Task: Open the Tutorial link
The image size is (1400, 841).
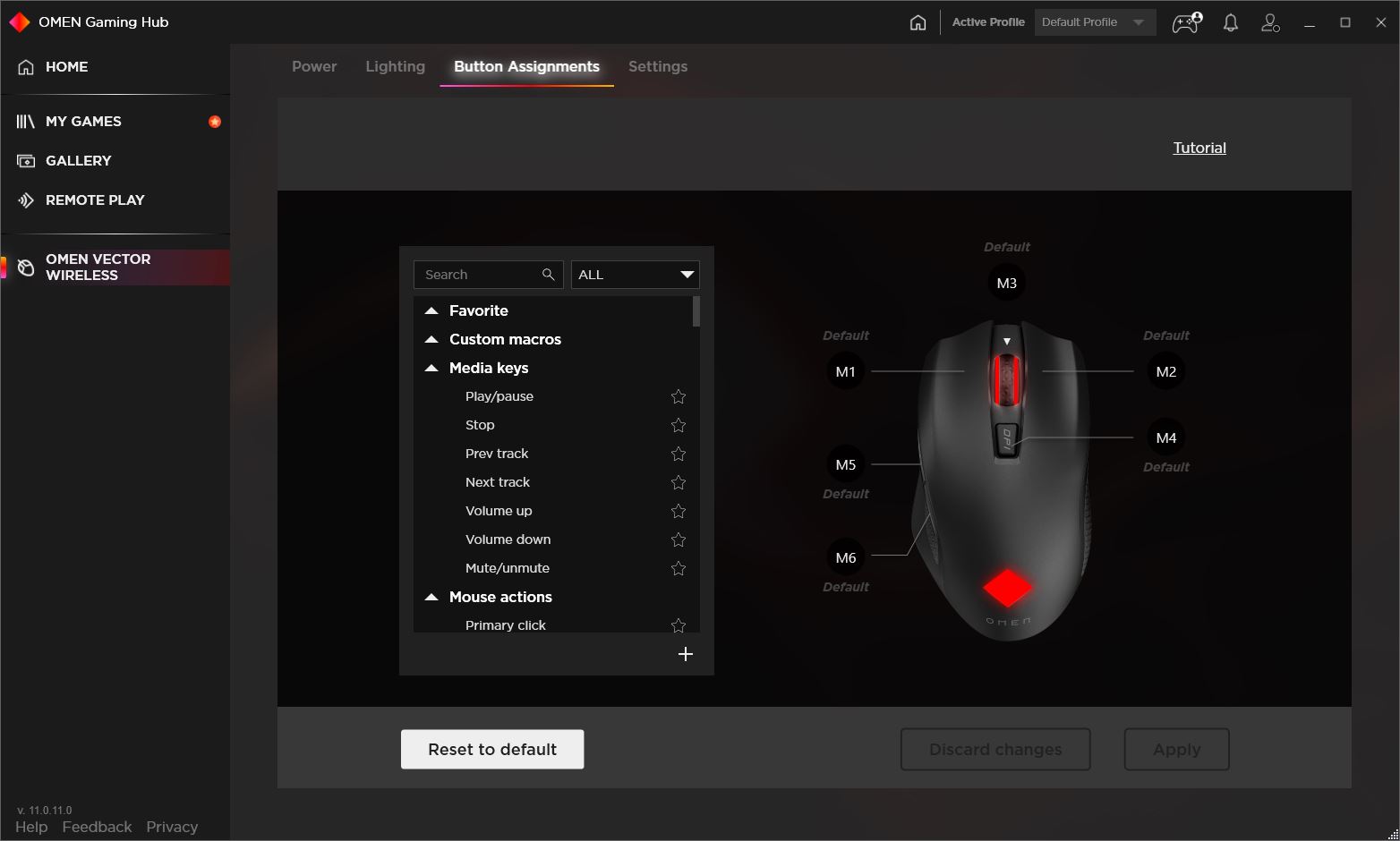Action: tap(1199, 148)
